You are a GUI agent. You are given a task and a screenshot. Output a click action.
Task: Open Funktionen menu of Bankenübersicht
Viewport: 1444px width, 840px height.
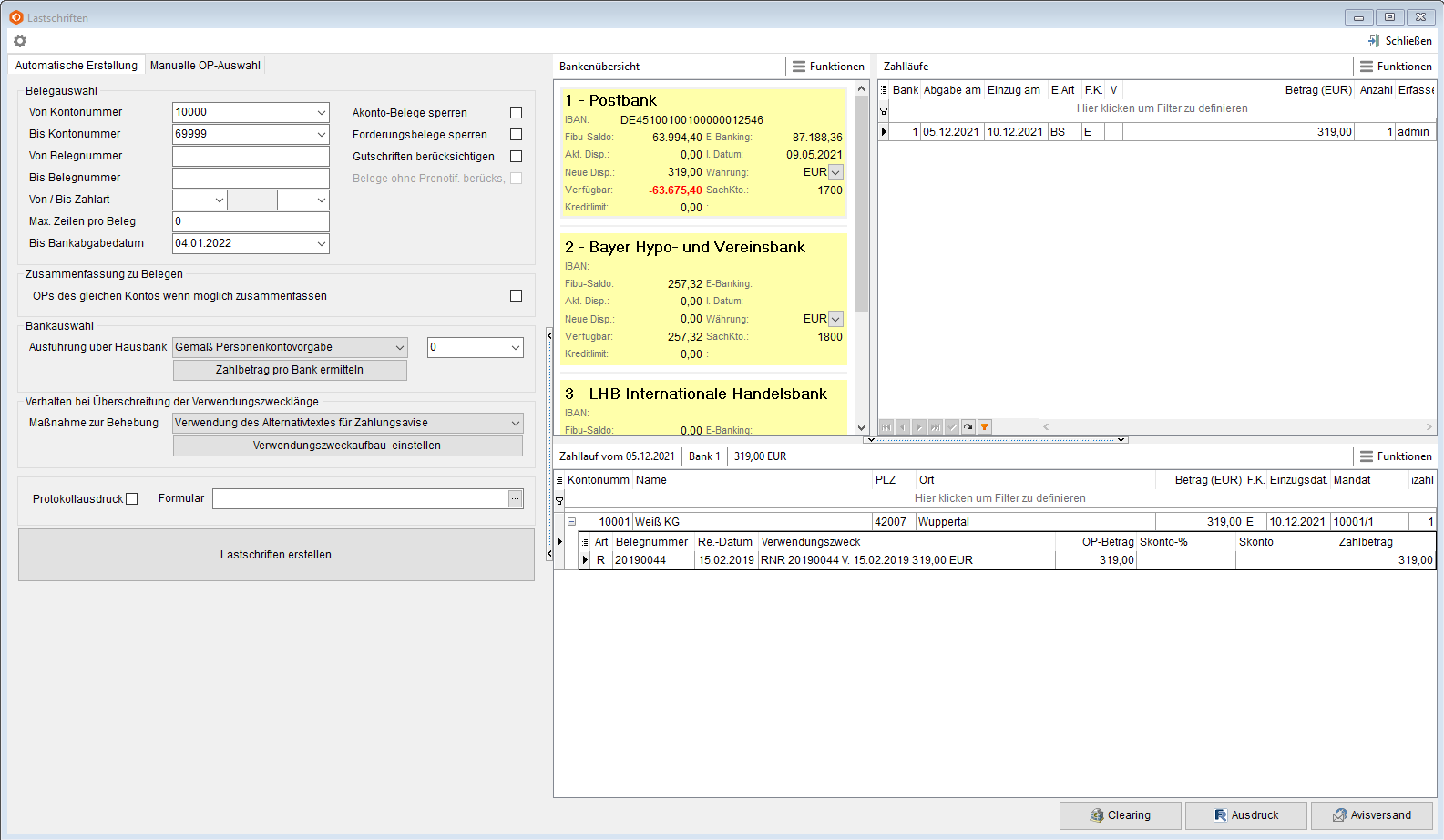(828, 67)
